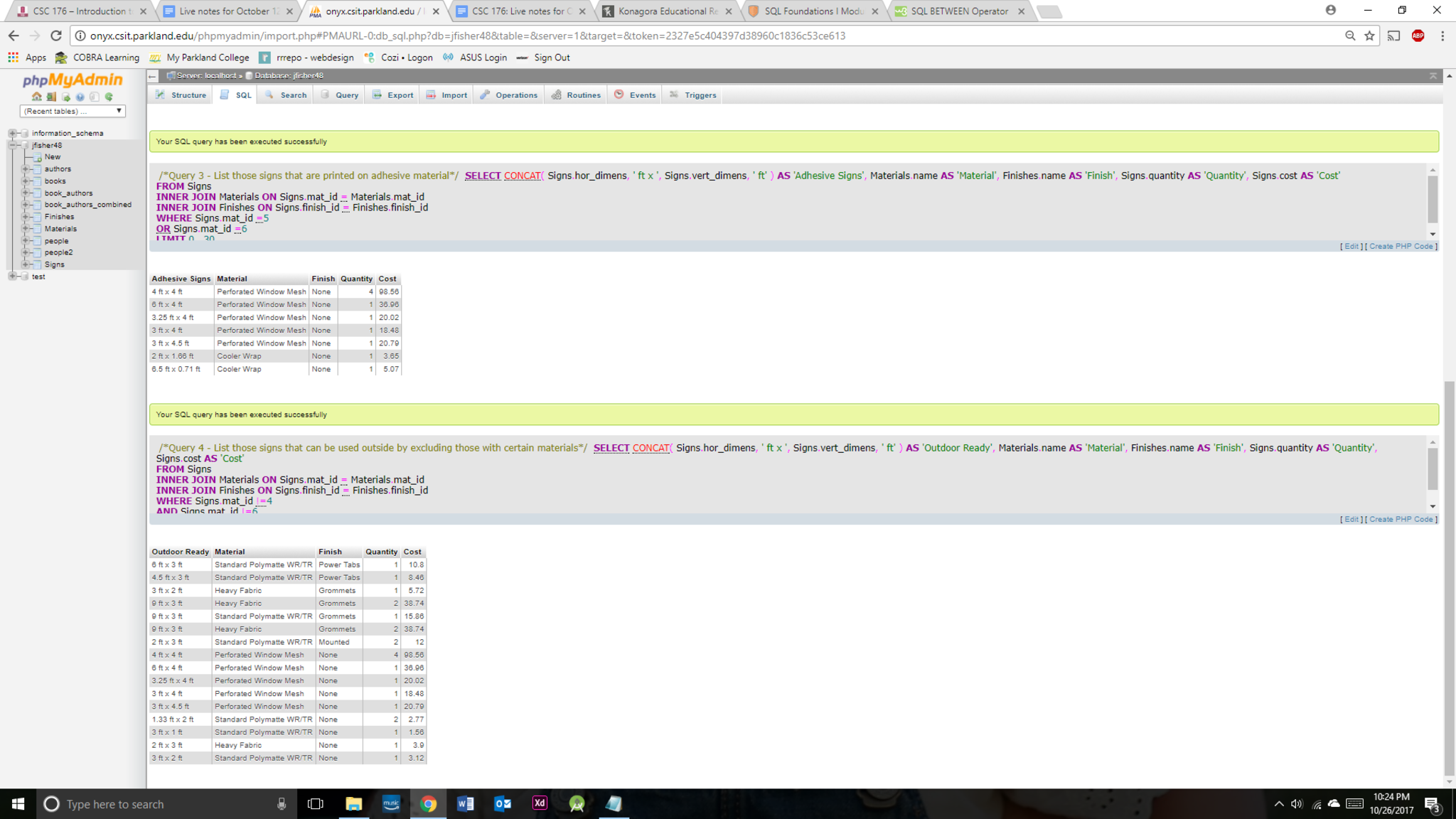
Task: Click the phpMyAdmin home icon
Action: 36,97
